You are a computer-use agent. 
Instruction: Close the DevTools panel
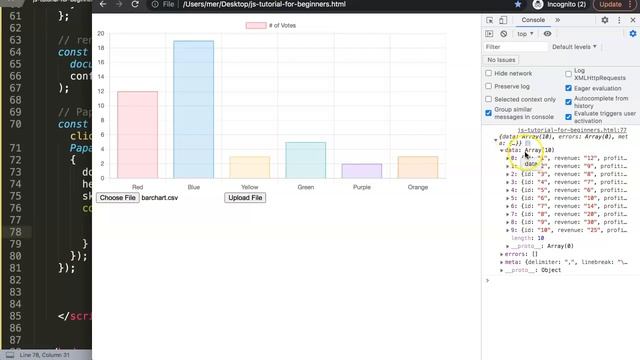[633, 20]
